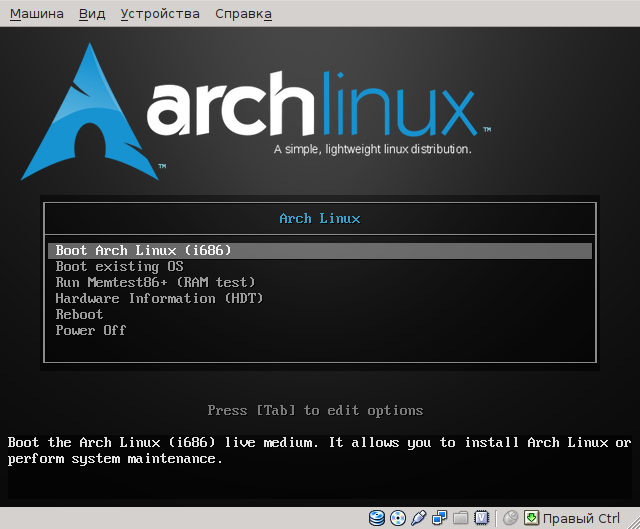Open the Вид menu
The width and height of the screenshot is (640, 529).
point(92,14)
